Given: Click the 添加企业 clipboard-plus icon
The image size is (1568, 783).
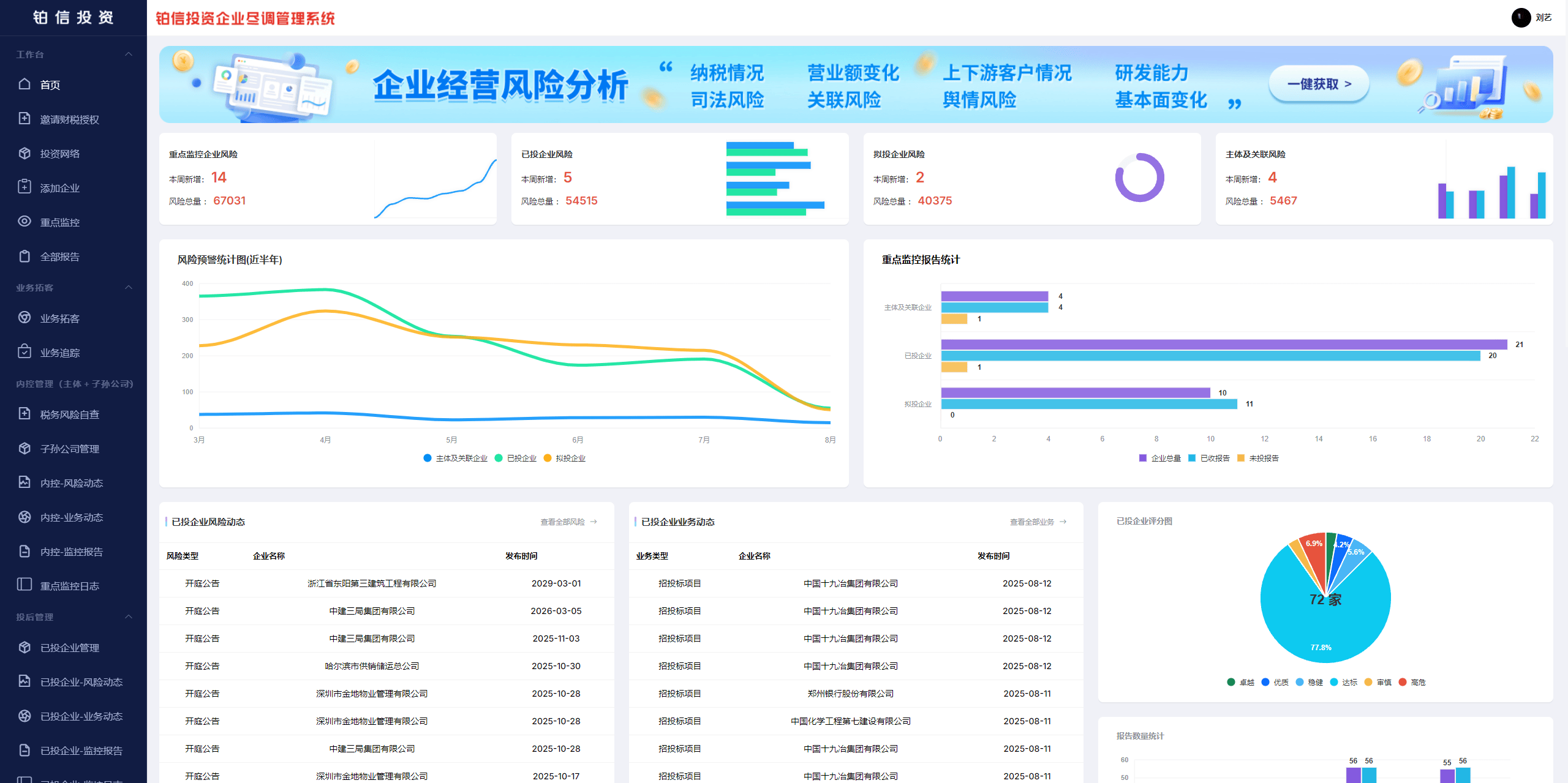Looking at the screenshot, I should (24, 187).
